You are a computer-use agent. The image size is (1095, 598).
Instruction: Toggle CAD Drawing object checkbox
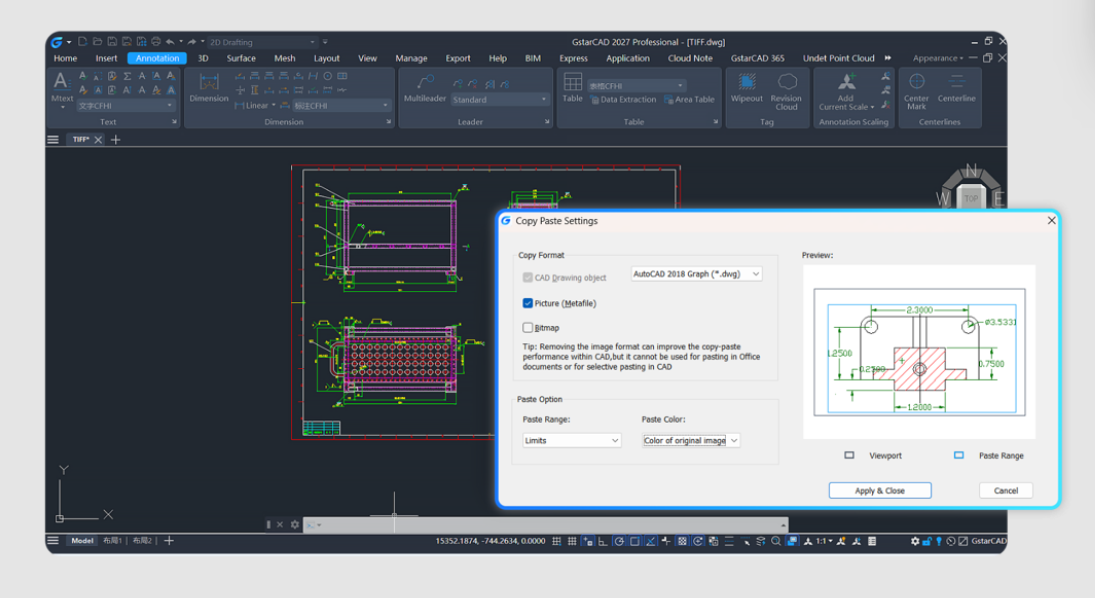[527, 277]
